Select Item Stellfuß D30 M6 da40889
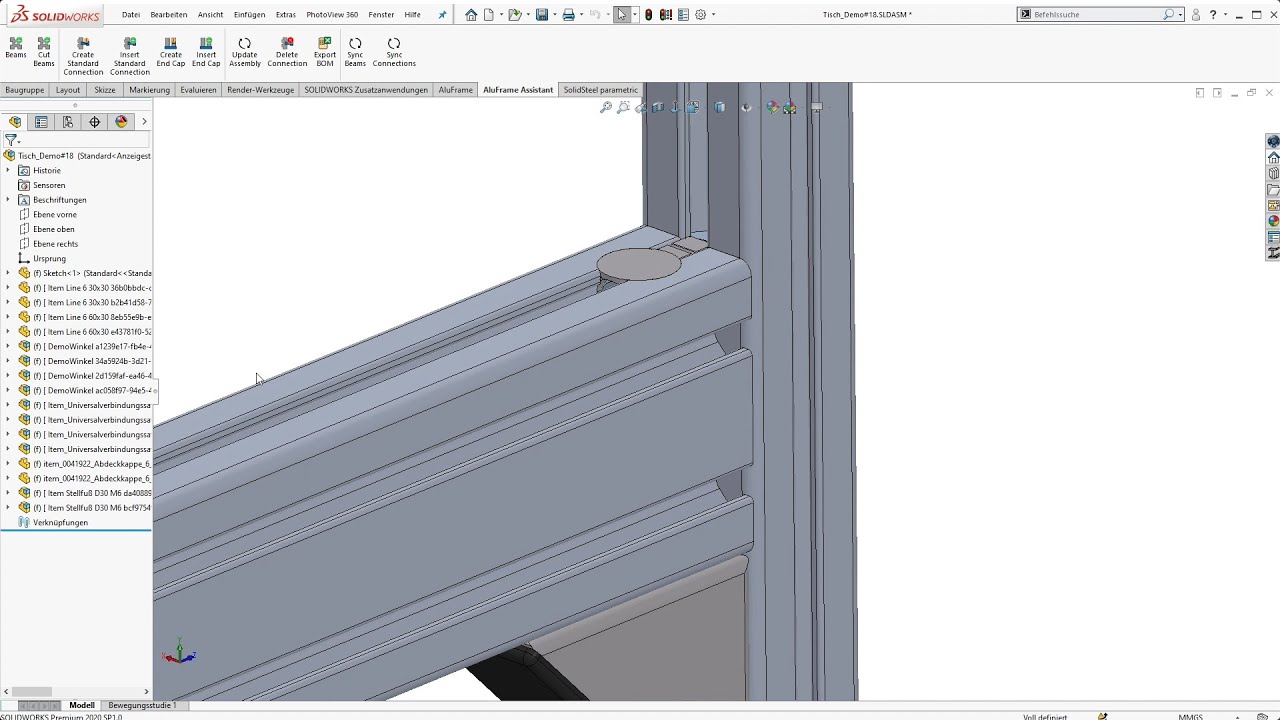 coord(86,493)
